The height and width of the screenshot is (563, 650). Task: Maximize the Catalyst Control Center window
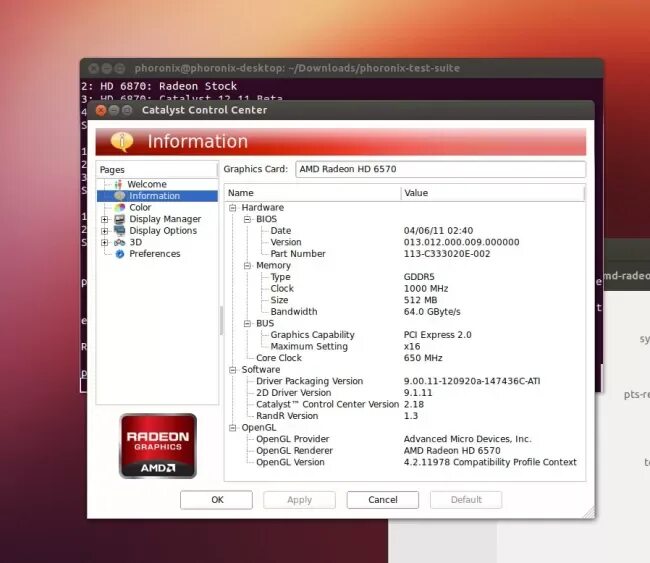pyautogui.click(x=127, y=110)
